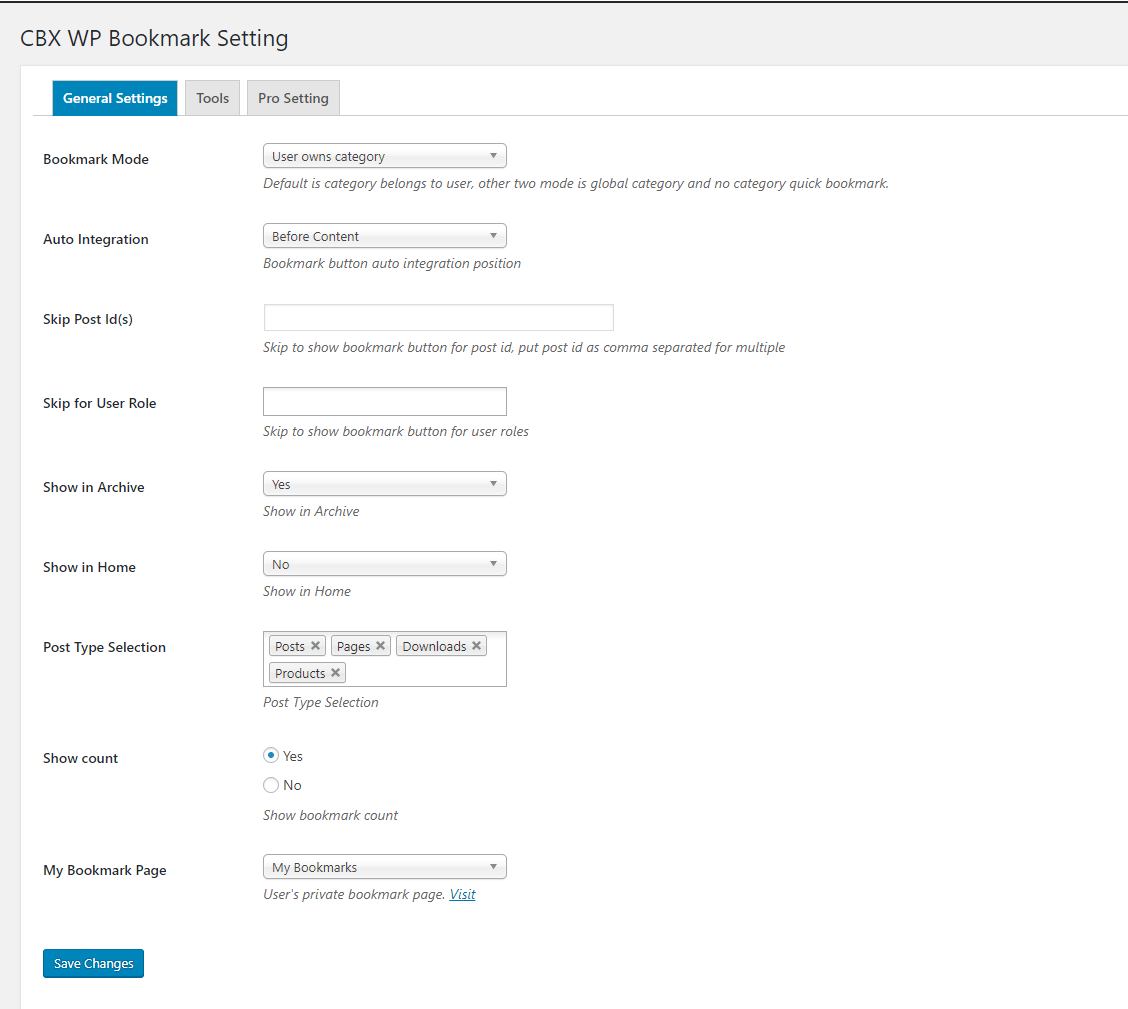Expand the Auto Integration dropdown
This screenshot has height=1009, width=1128.
[384, 236]
